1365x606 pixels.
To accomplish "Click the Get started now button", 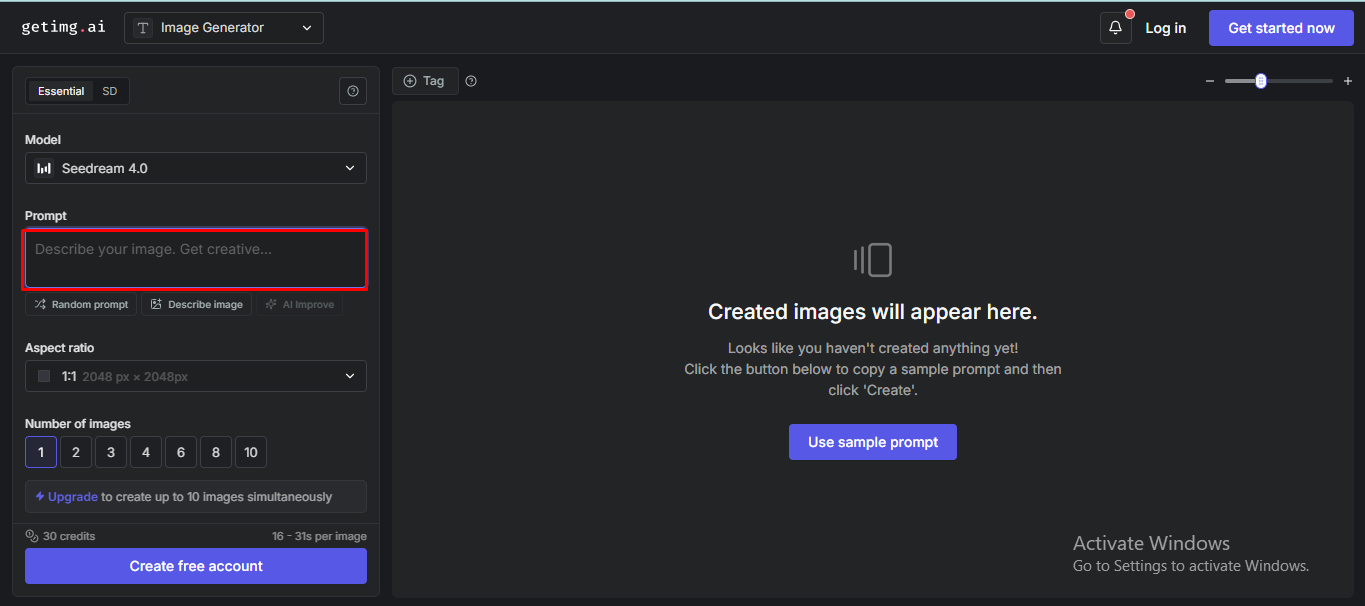I will pos(1281,28).
